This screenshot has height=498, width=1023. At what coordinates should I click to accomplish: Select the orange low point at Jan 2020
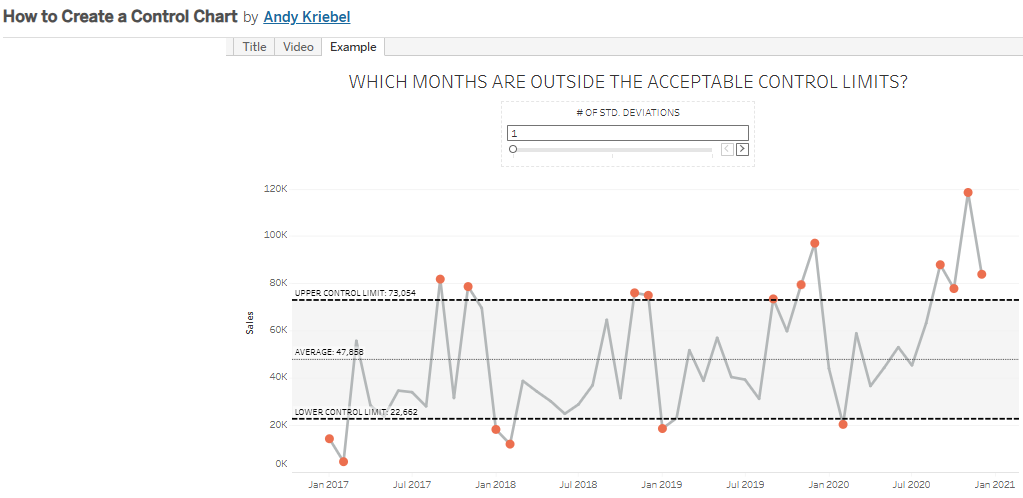coord(843,424)
